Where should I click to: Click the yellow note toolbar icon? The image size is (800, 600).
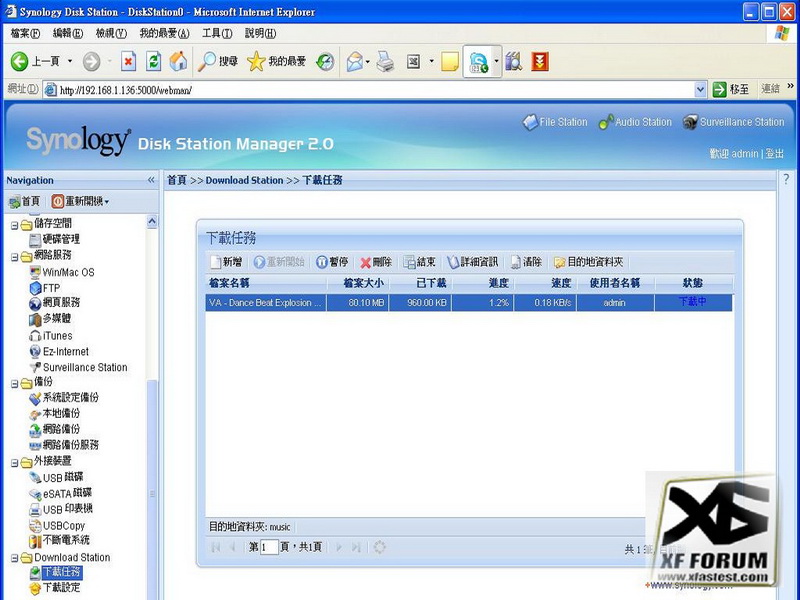tap(450, 62)
